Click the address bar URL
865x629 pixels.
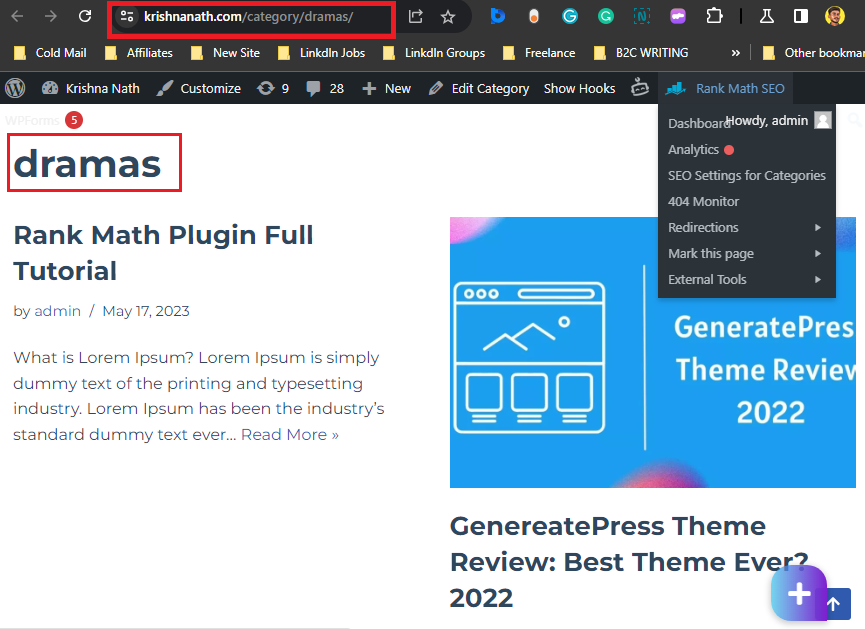(x=248, y=17)
